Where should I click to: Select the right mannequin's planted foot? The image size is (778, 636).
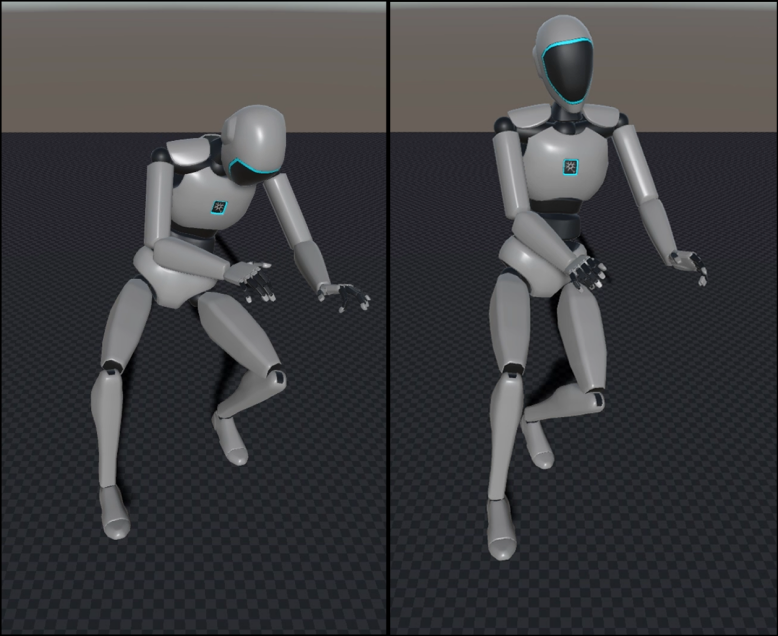click(x=501, y=529)
